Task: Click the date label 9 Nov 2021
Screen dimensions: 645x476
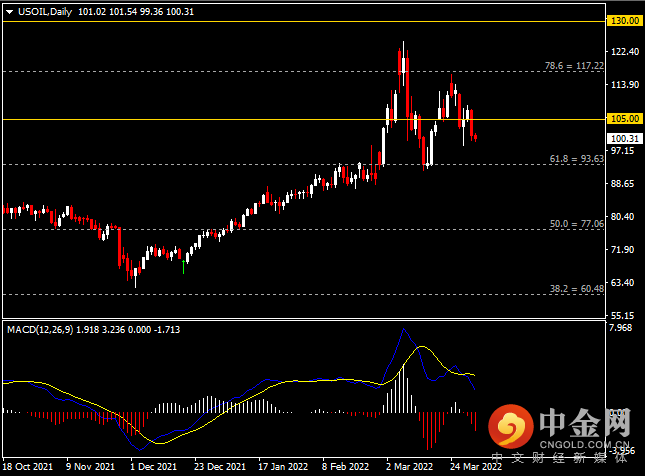Action: point(90,467)
